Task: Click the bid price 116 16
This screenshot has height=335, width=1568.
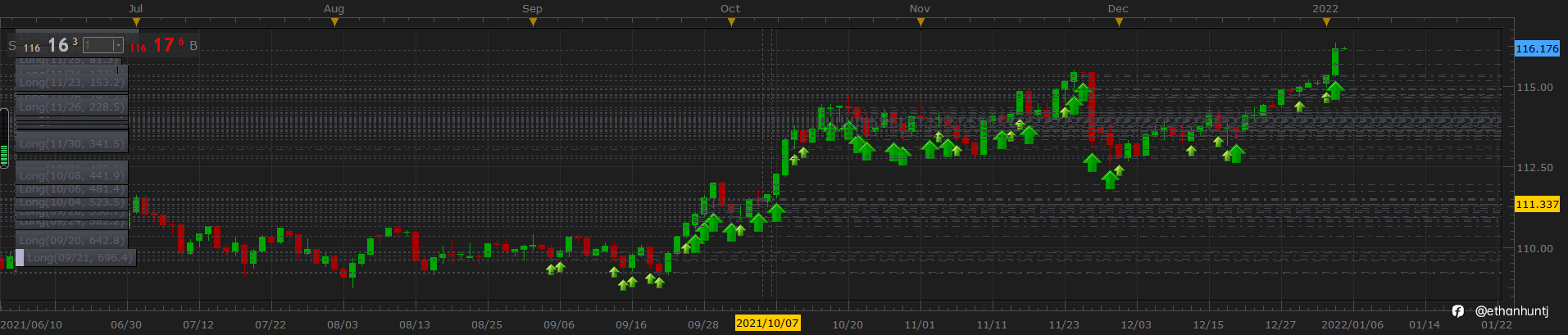Action: (51, 46)
